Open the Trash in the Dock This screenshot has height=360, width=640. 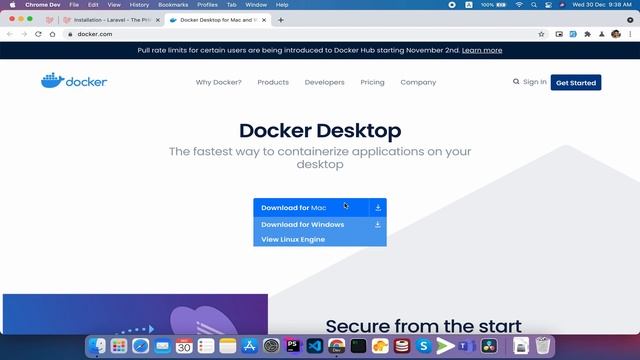coord(542,346)
